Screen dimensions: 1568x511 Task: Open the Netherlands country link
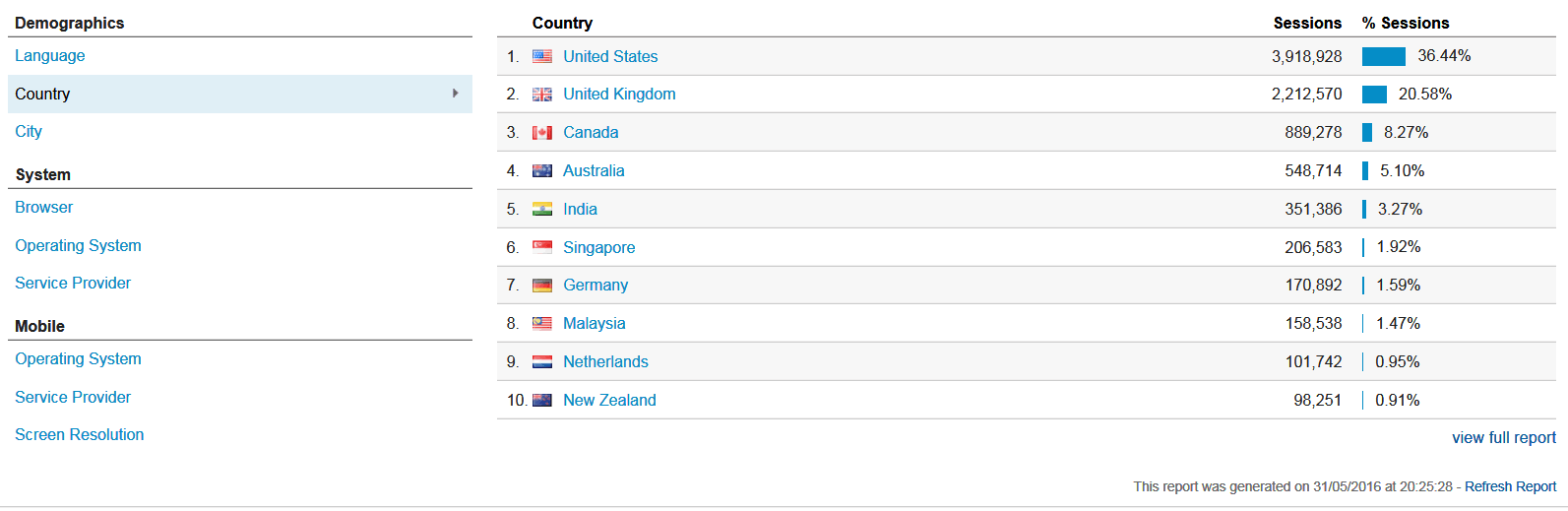click(x=605, y=362)
